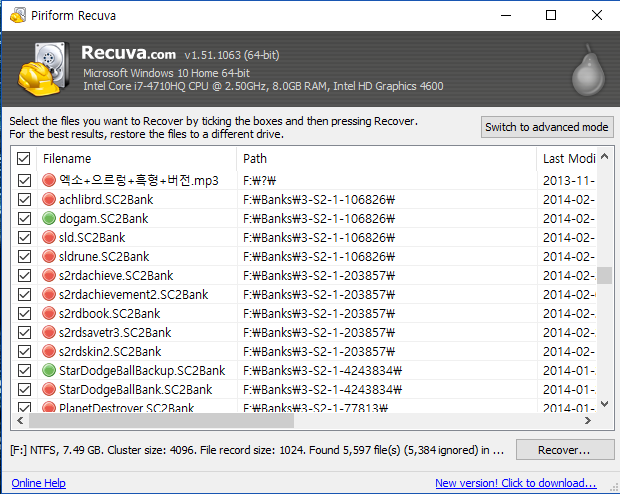Click the vertical scrollbar down arrow

(604, 404)
